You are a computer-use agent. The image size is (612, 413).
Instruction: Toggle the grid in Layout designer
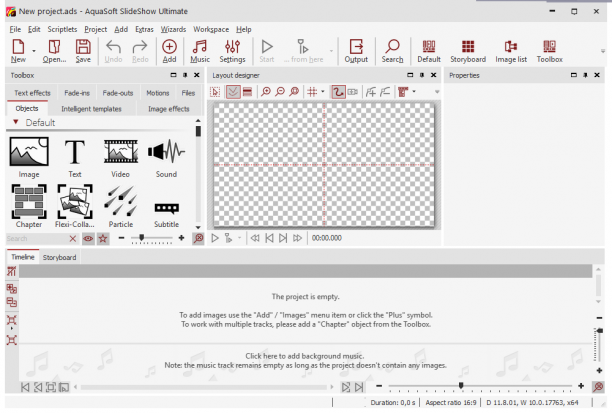[312, 92]
